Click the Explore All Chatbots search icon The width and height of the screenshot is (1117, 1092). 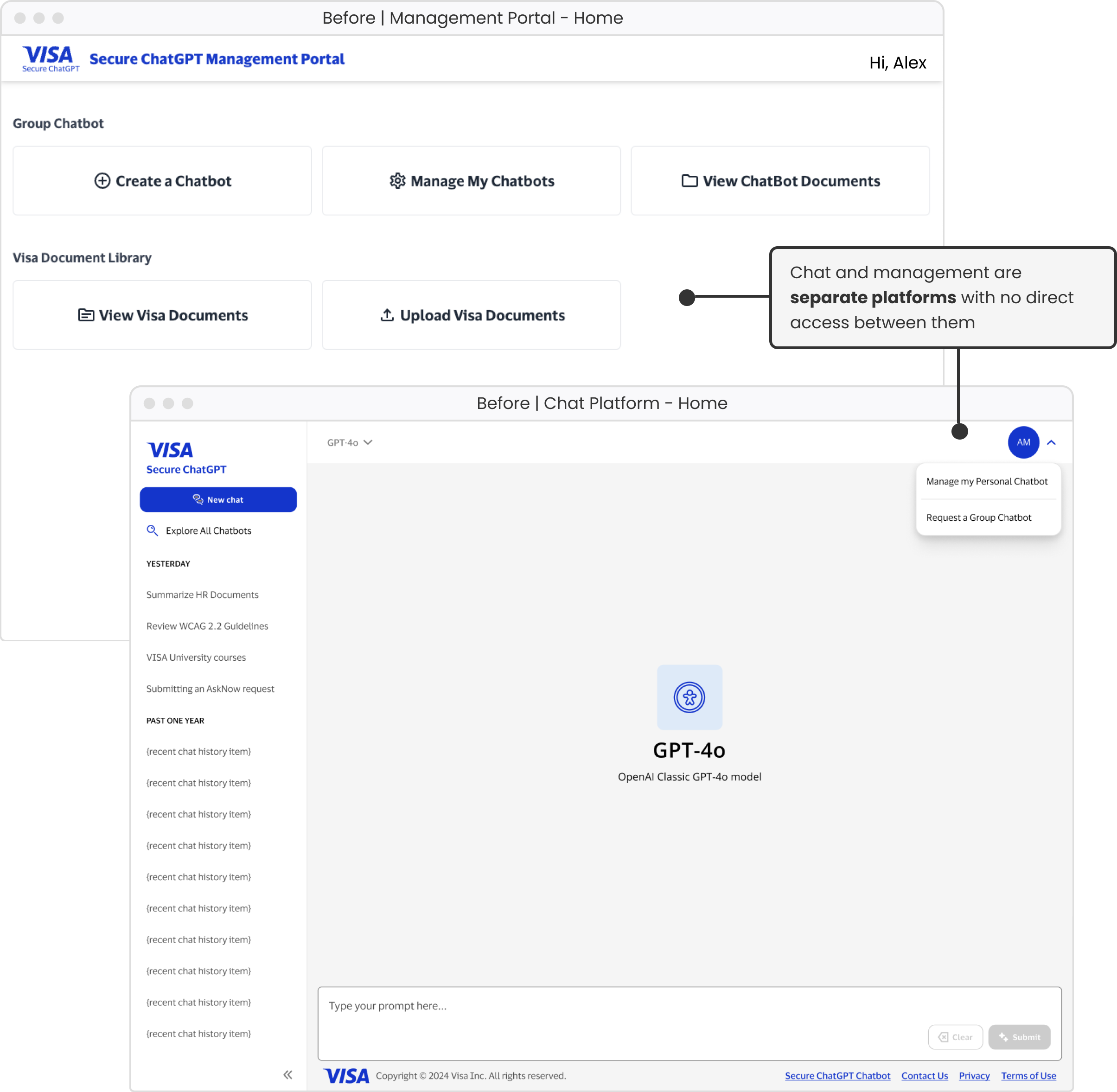152,530
